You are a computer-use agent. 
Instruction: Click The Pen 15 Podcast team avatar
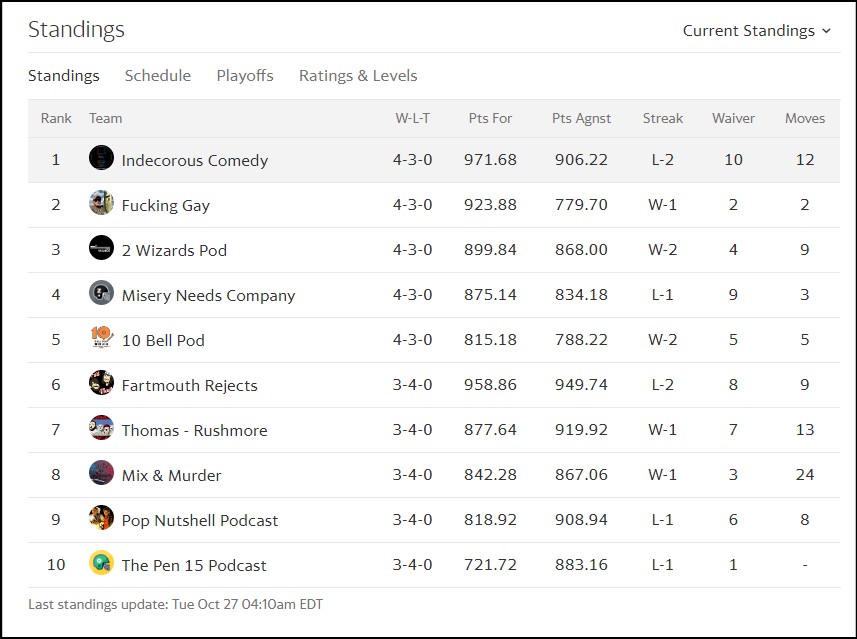(x=101, y=565)
